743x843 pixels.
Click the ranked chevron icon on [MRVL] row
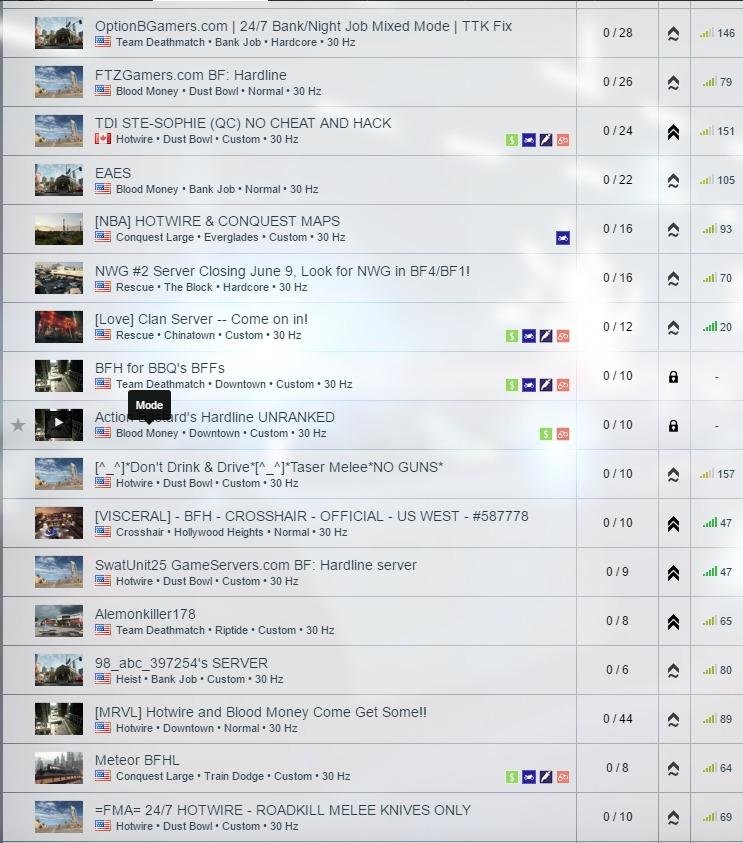pos(673,720)
